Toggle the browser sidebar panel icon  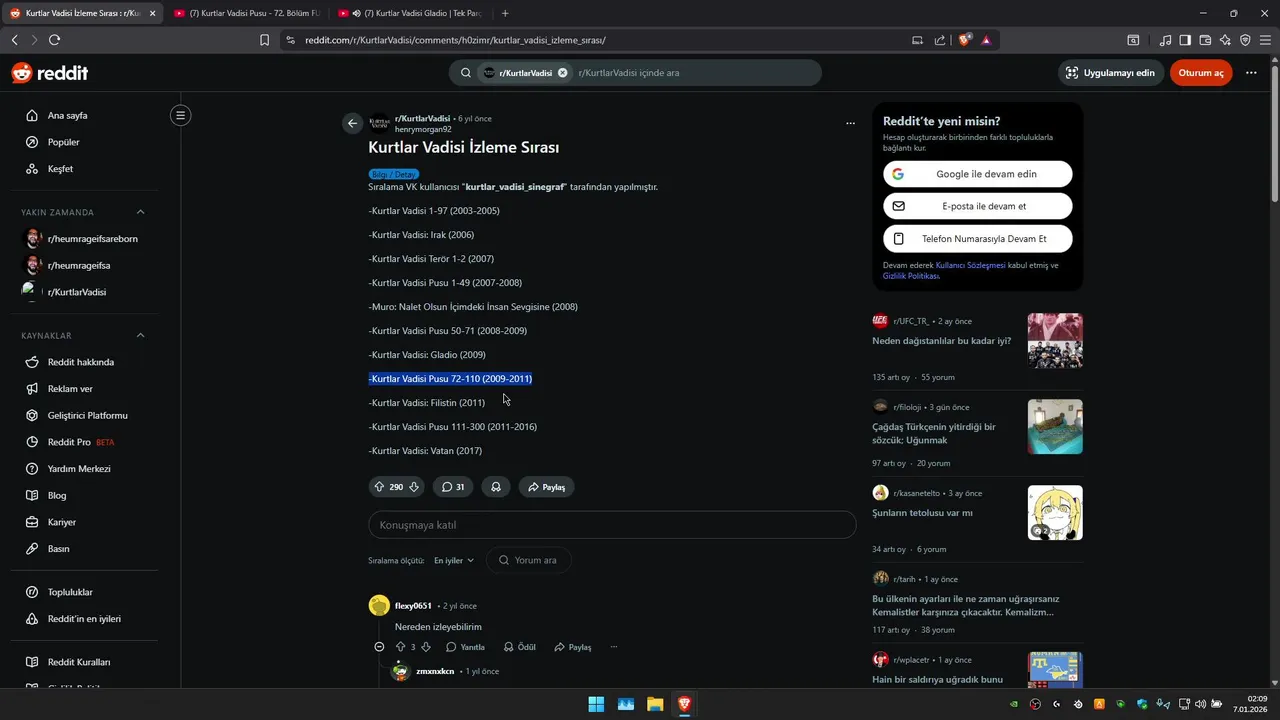pyautogui.click(x=1185, y=40)
